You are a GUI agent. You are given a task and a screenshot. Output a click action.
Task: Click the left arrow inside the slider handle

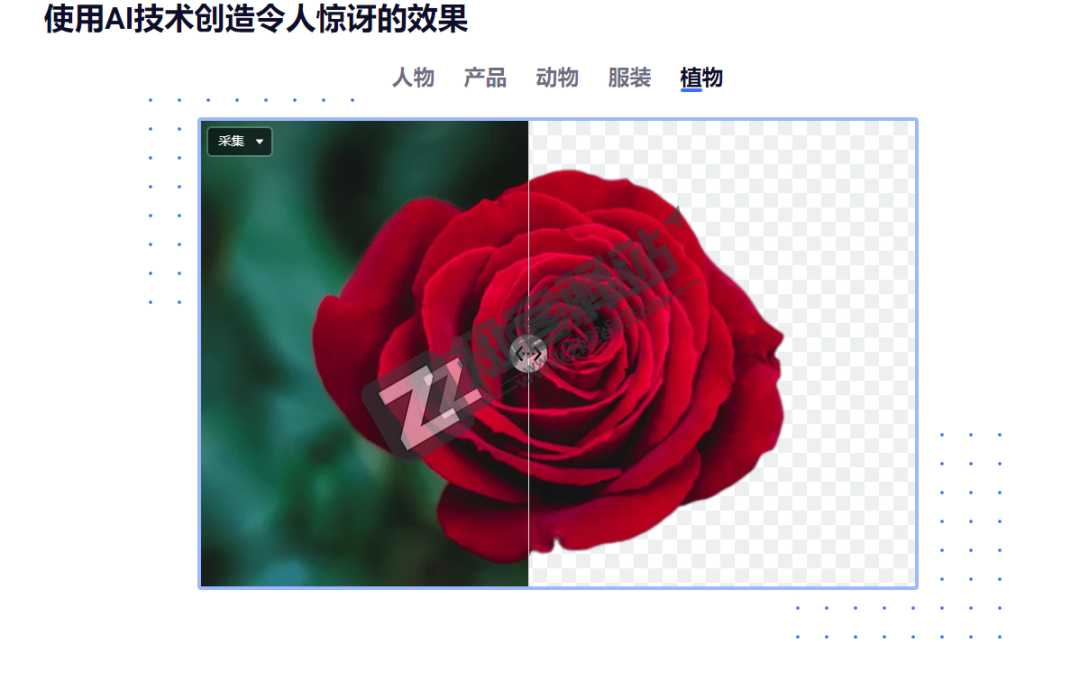coord(519,354)
